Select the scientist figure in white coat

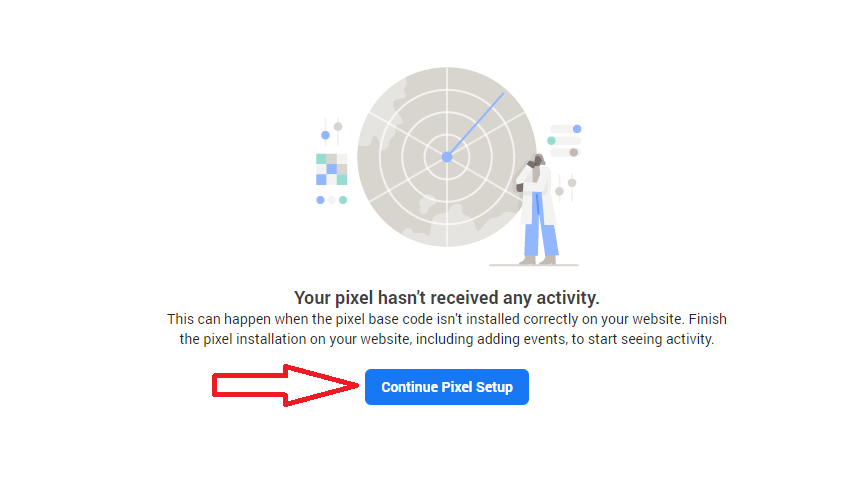(x=538, y=208)
